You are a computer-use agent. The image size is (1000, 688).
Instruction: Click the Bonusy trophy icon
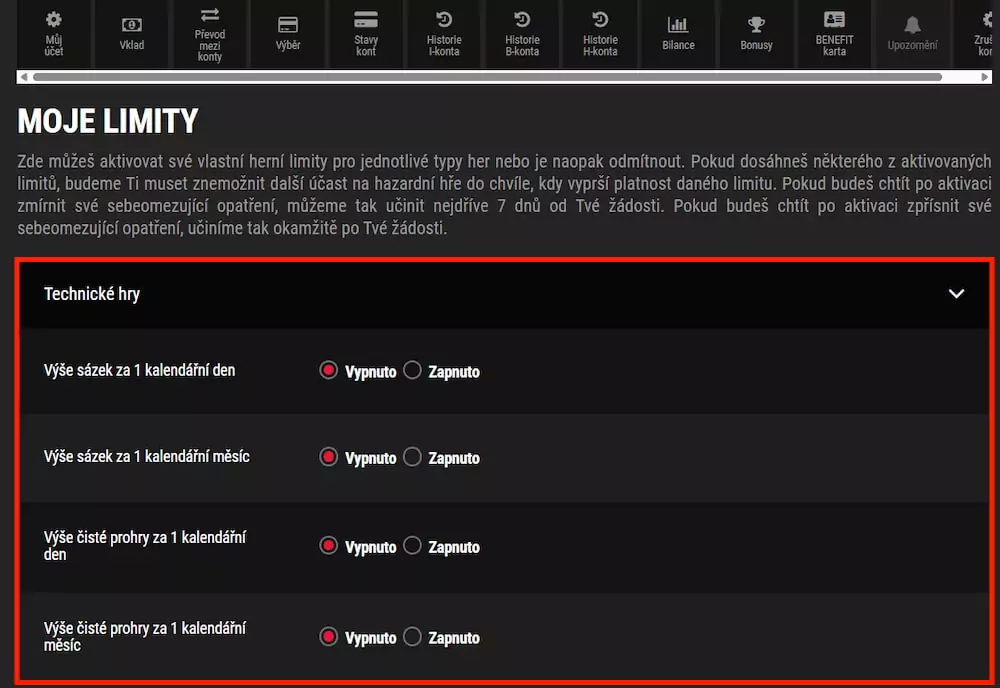coord(756,25)
